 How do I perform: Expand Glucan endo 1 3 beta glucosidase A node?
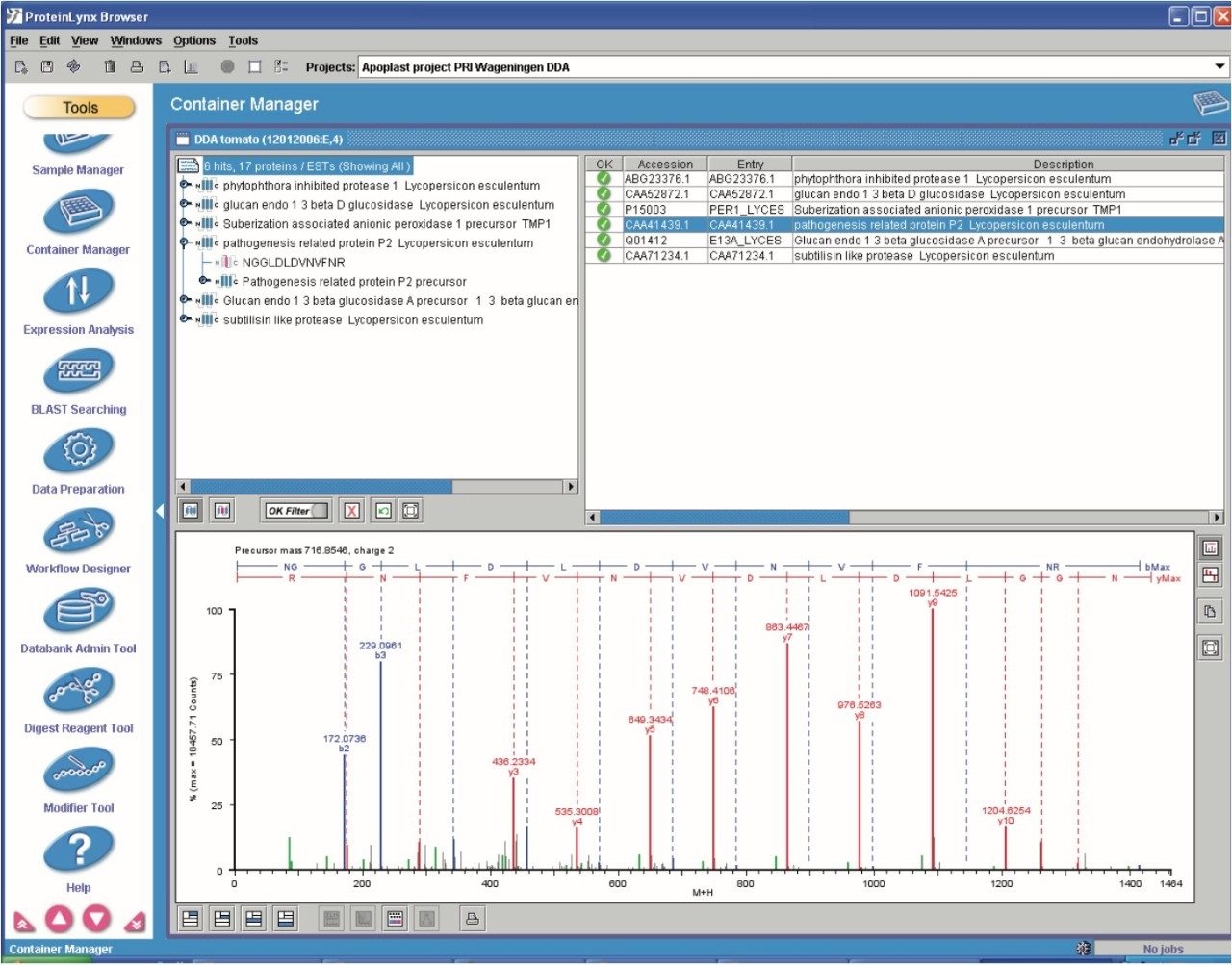tap(184, 300)
